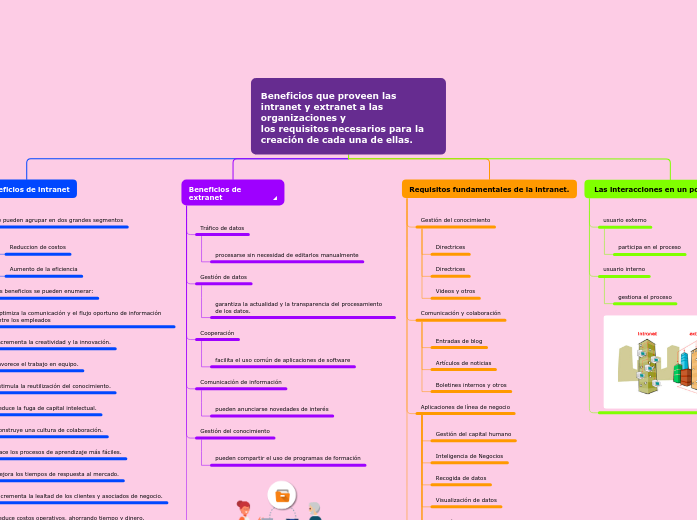Click 'gestiona el proceso' item
The height and width of the screenshot is (520, 697).
coord(645,297)
